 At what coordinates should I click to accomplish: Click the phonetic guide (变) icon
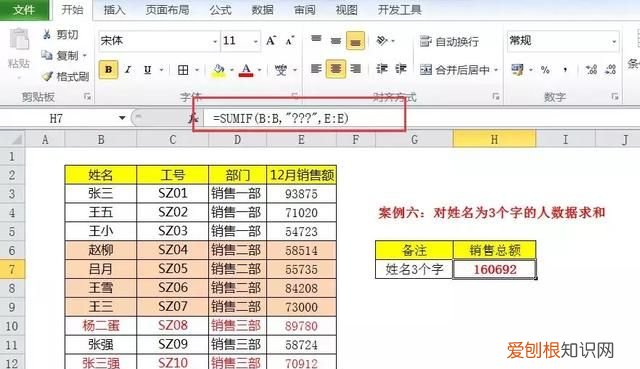click(280, 70)
